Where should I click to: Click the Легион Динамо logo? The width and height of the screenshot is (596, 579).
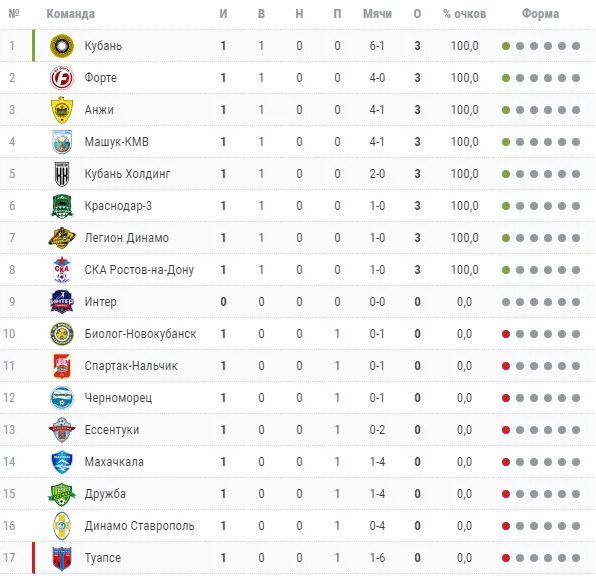62,238
